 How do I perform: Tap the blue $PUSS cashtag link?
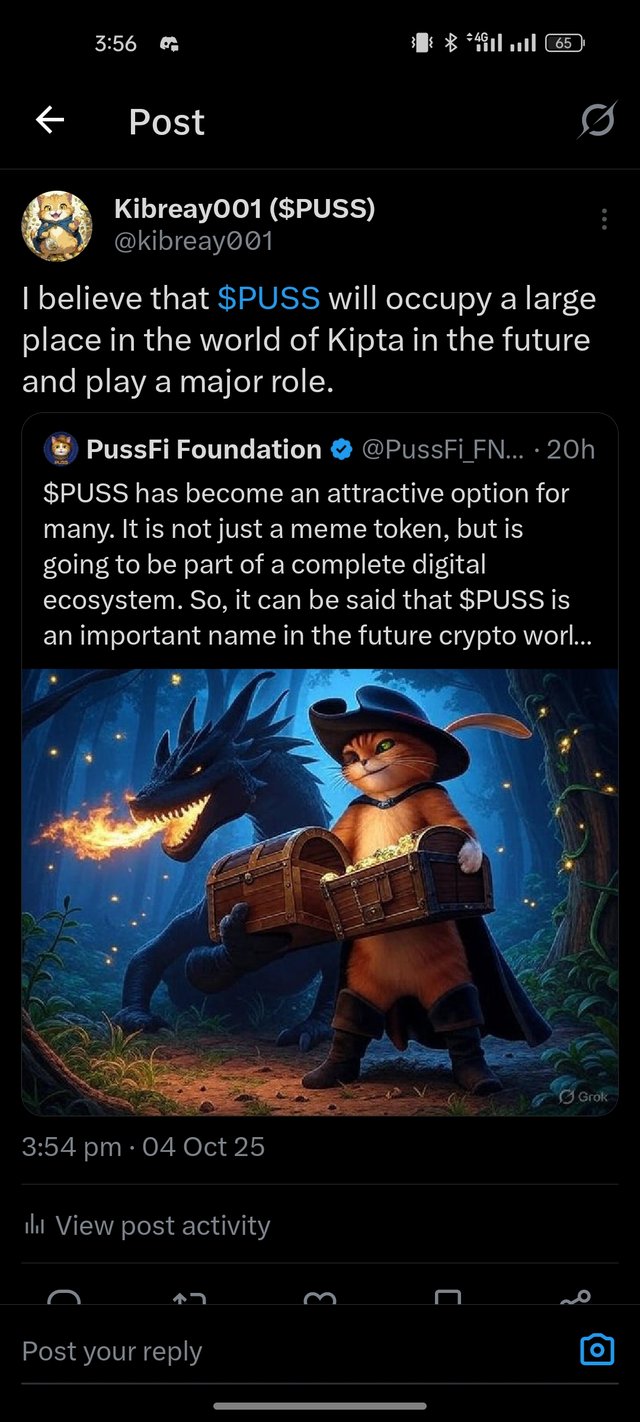point(268,299)
